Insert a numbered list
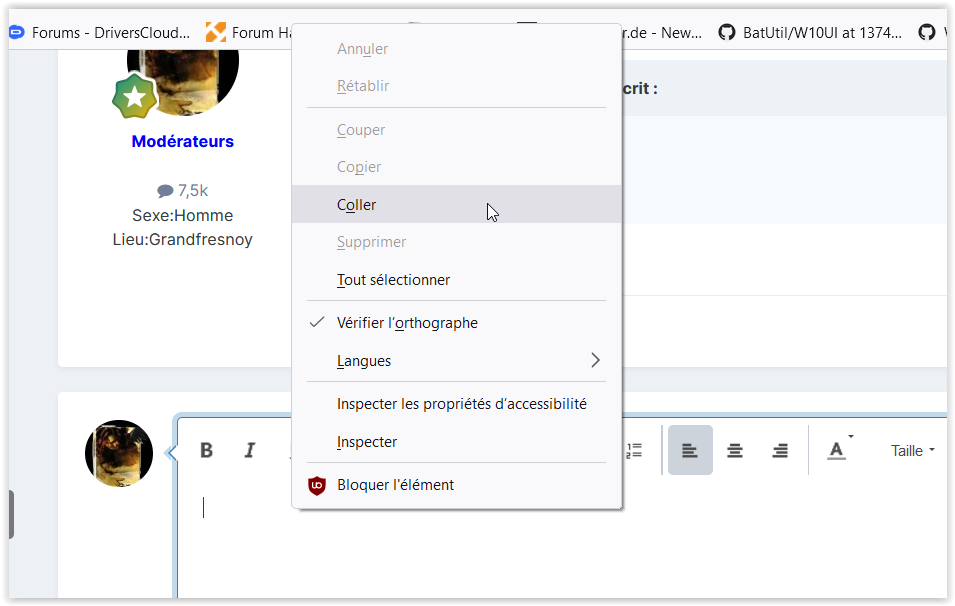Image resolution: width=955 pixels, height=606 pixels. click(x=635, y=450)
